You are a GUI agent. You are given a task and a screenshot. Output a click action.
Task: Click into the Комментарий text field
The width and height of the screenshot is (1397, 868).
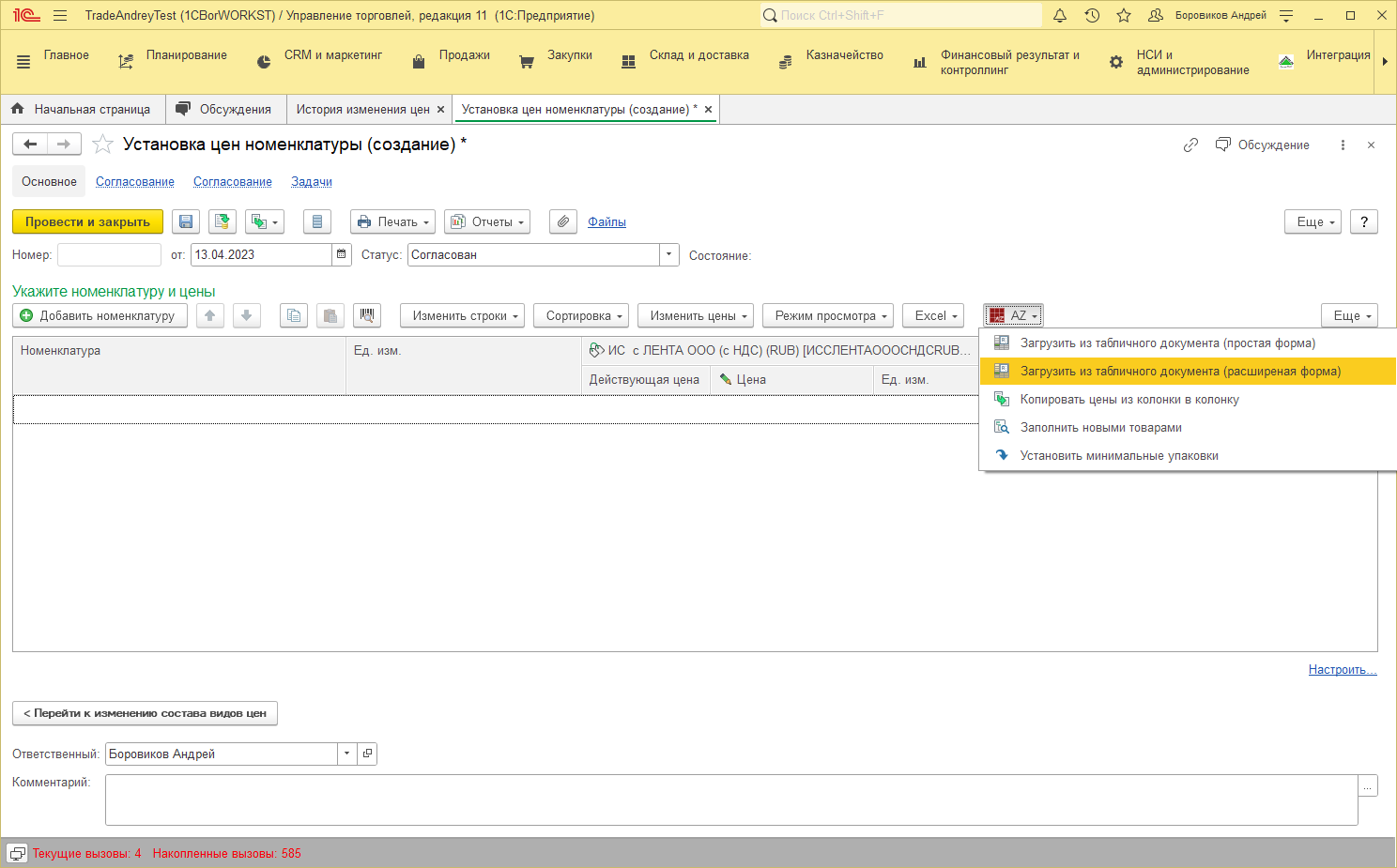click(730, 799)
